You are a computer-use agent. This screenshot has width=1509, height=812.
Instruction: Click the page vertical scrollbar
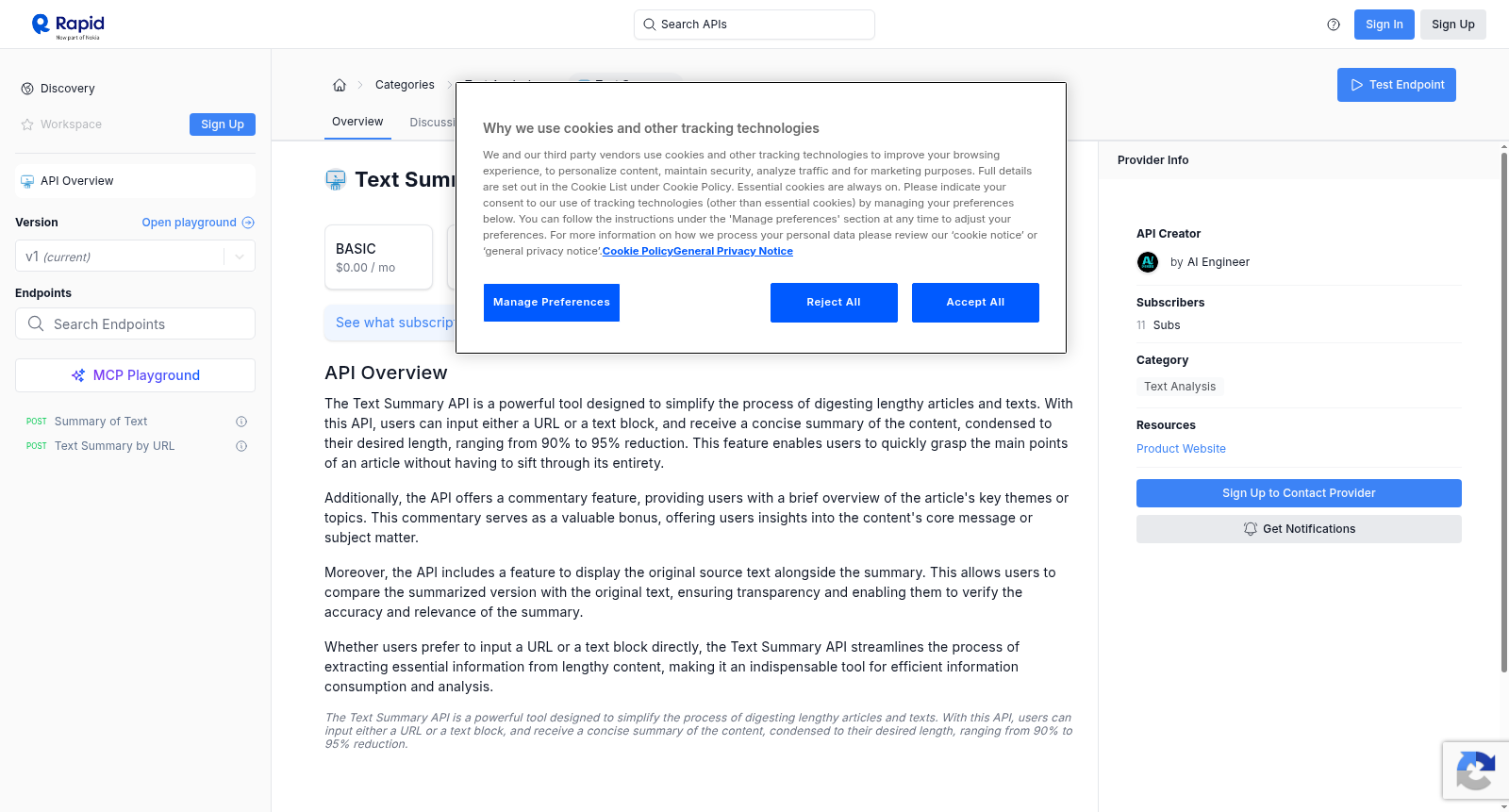[1504, 410]
